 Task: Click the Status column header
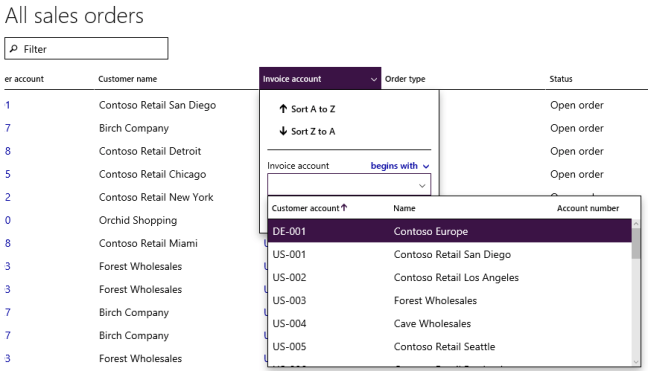point(561,79)
